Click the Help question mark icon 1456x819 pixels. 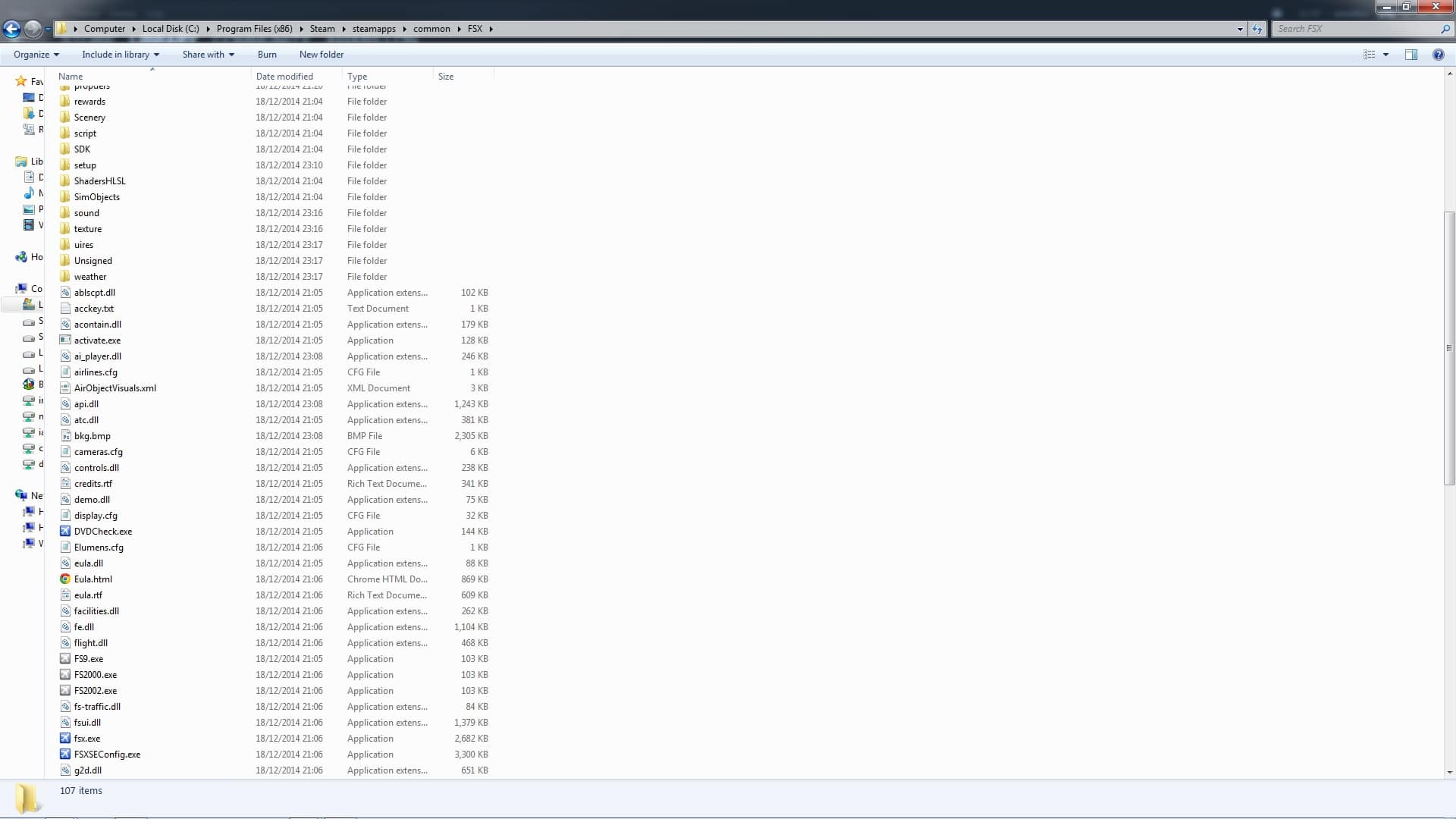point(1438,55)
